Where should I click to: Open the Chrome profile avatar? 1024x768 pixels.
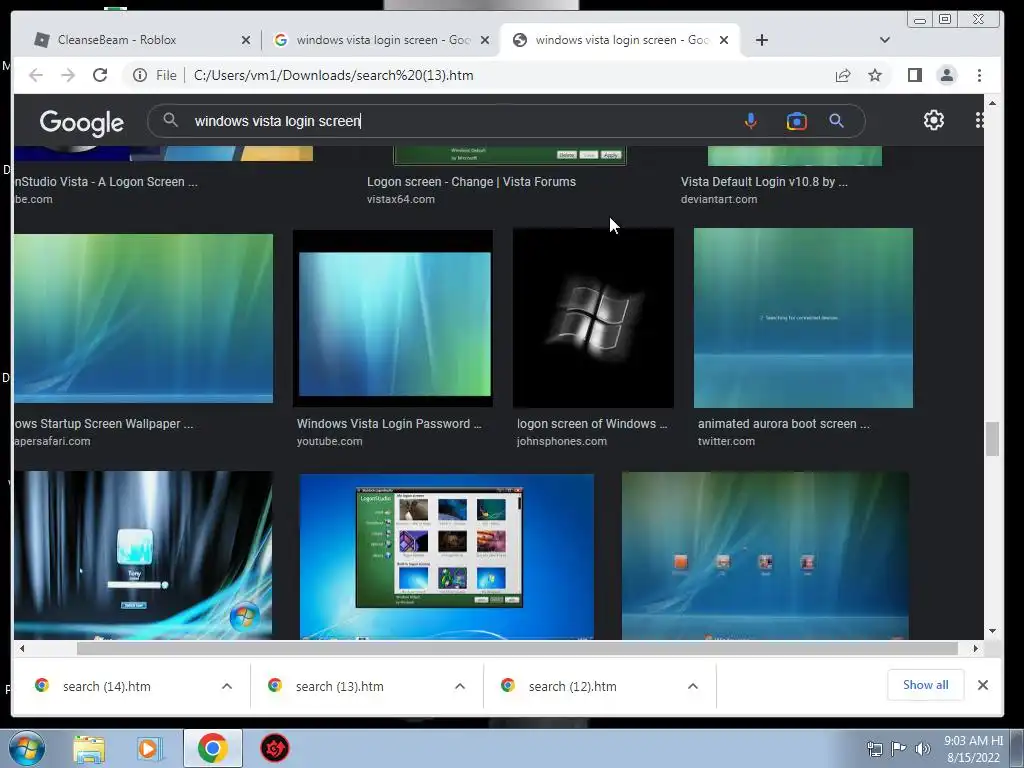(947, 75)
